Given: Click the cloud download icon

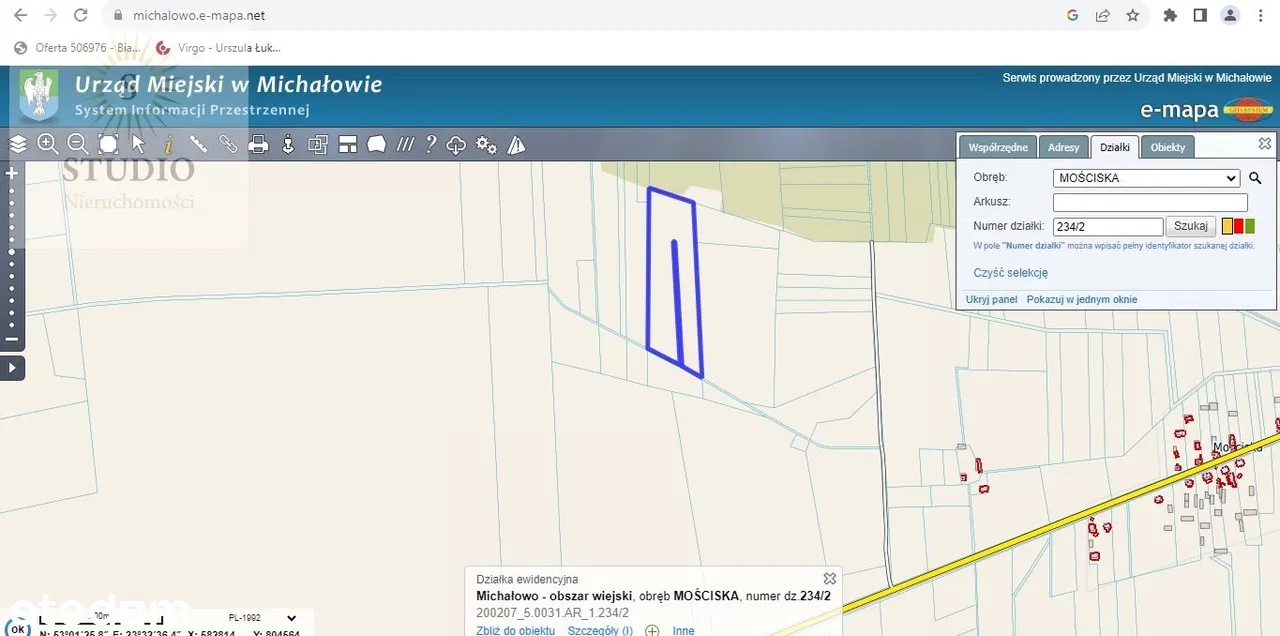Looking at the screenshot, I should (x=456, y=145).
